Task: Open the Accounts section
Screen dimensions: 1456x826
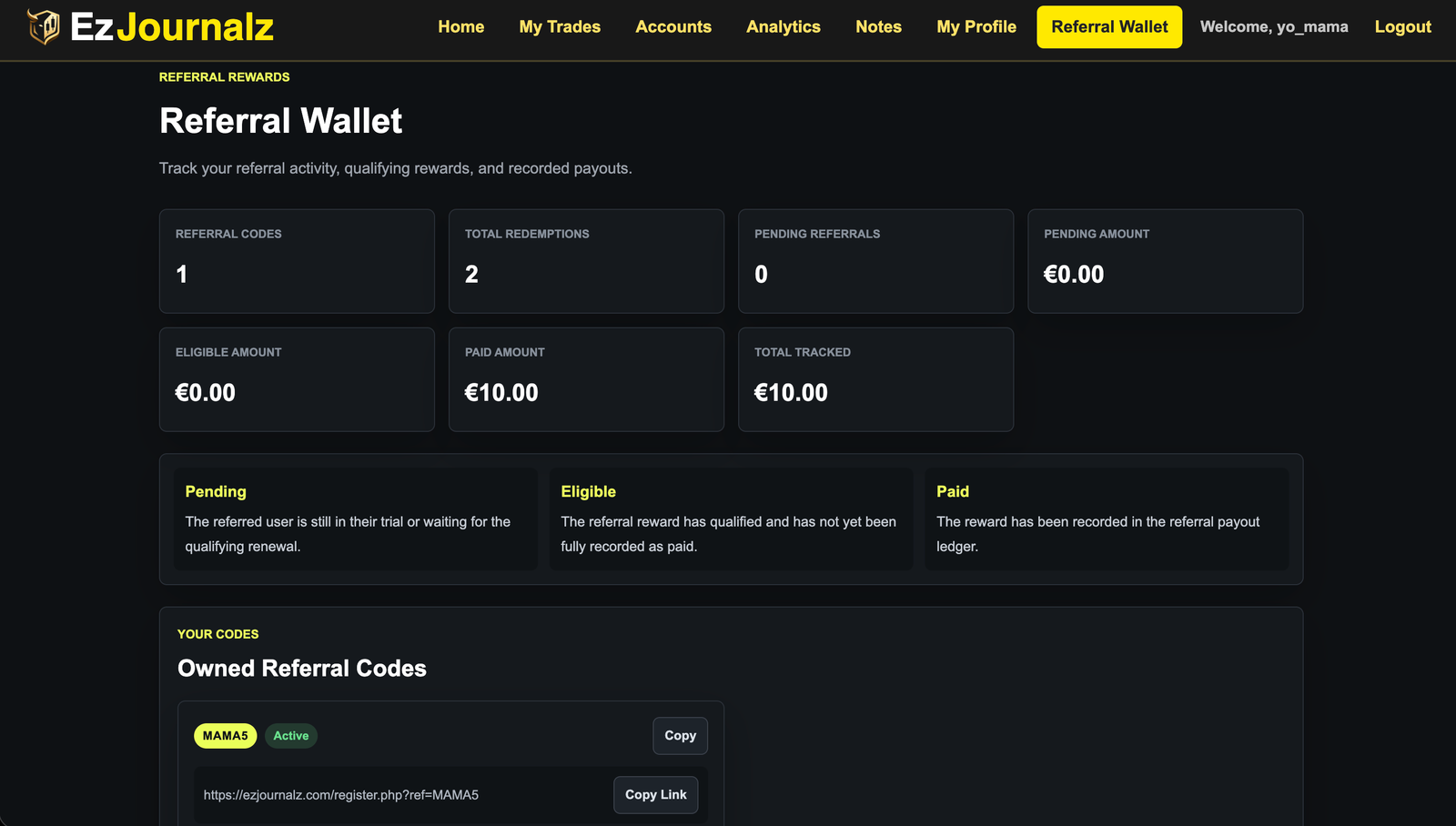Action: 673,27
